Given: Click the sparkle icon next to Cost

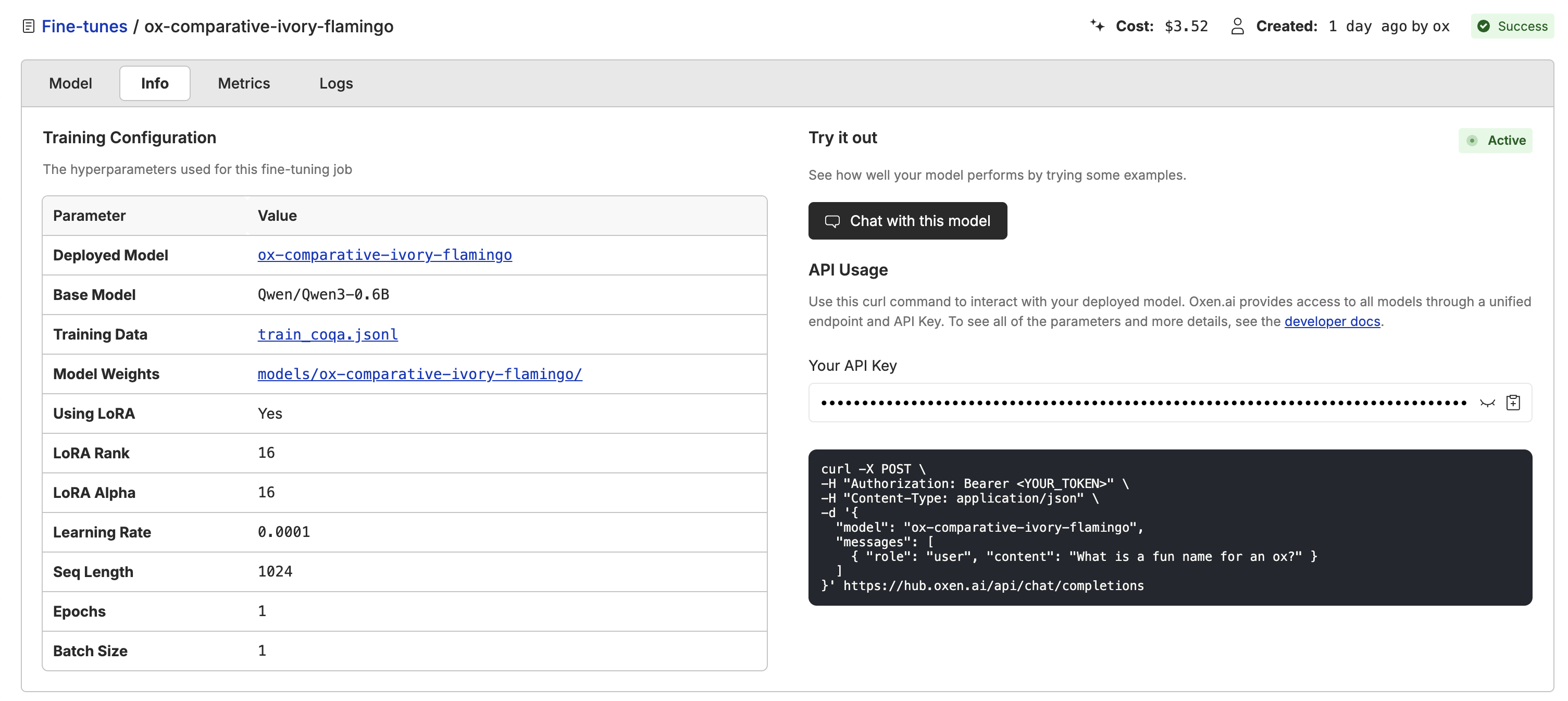Looking at the screenshot, I should point(1097,26).
